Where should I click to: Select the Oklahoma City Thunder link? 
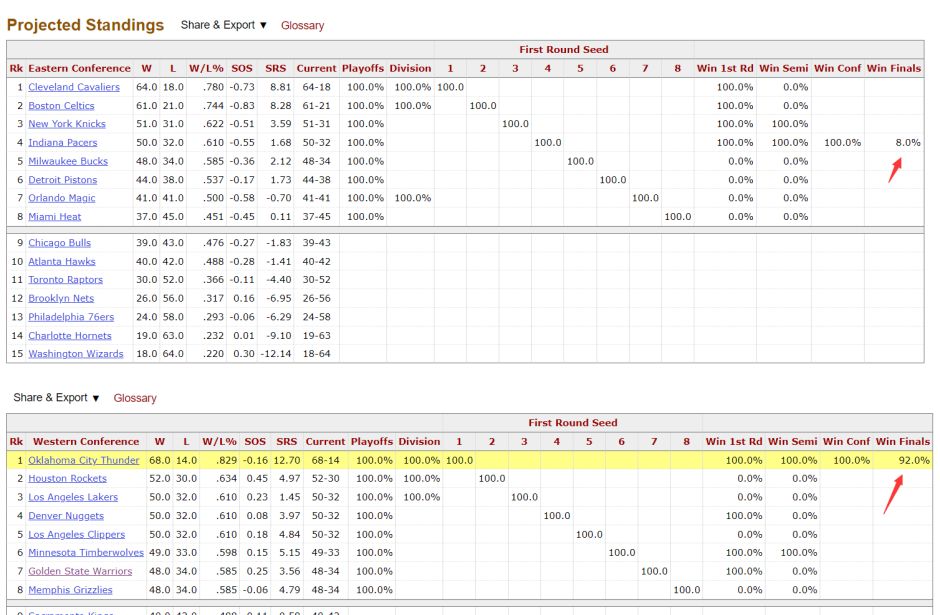pyautogui.click(x=83, y=460)
